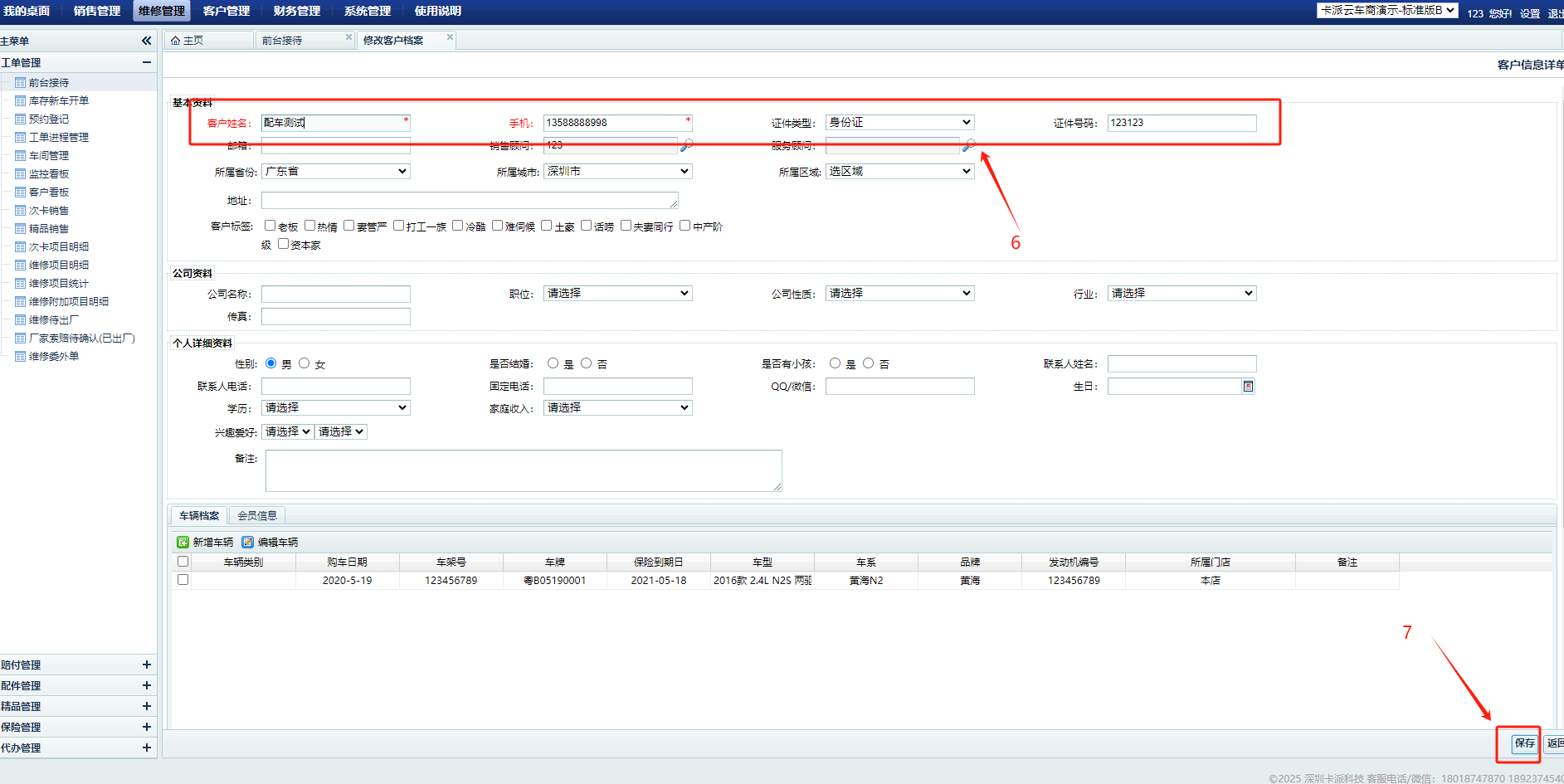Click the 新增车辆 add vehicle icon
Image resolution: width=1564 pixels, height=784 pixels.
coord(183,543)
